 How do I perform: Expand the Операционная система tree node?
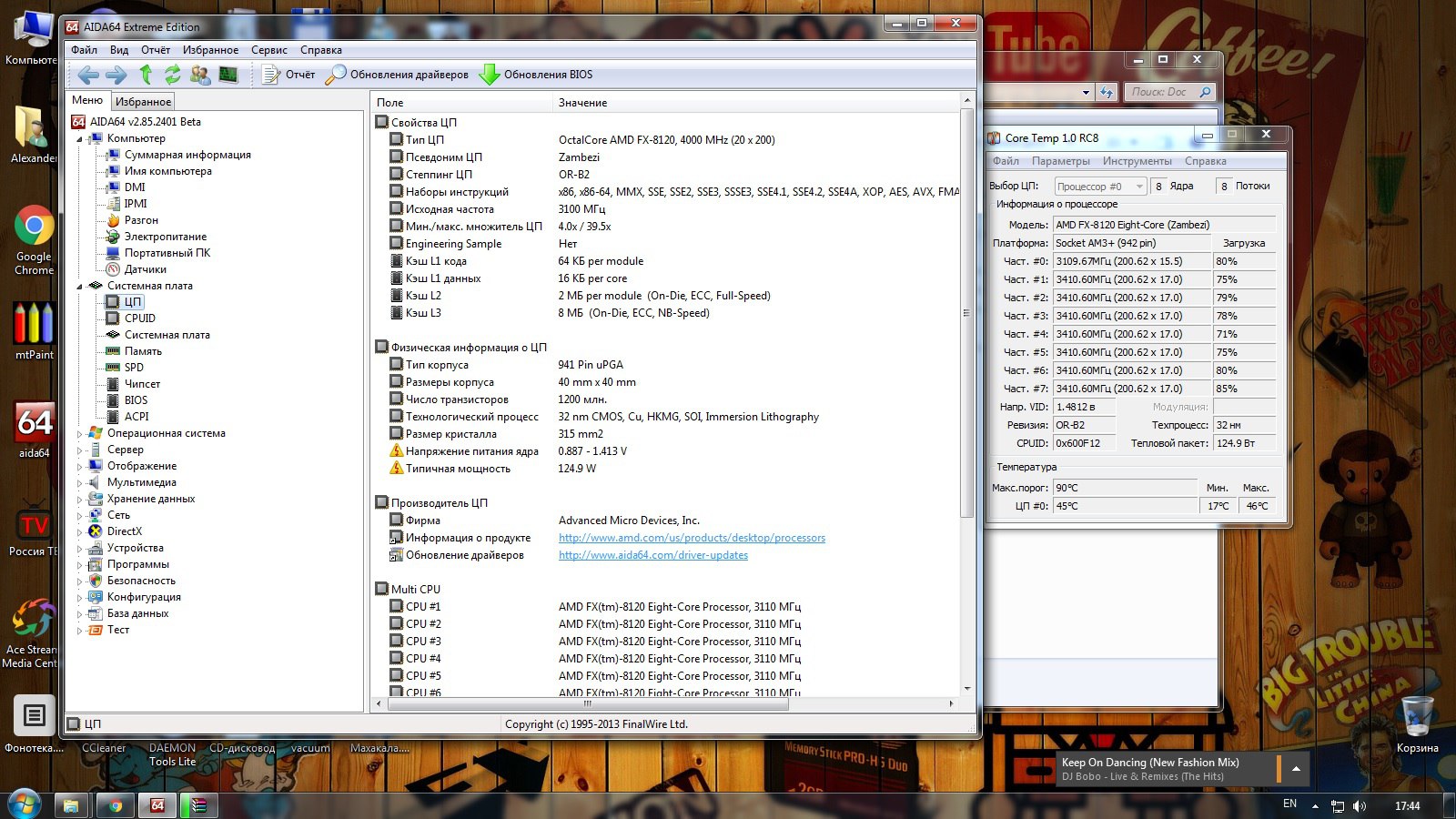(x=80, y=434)
